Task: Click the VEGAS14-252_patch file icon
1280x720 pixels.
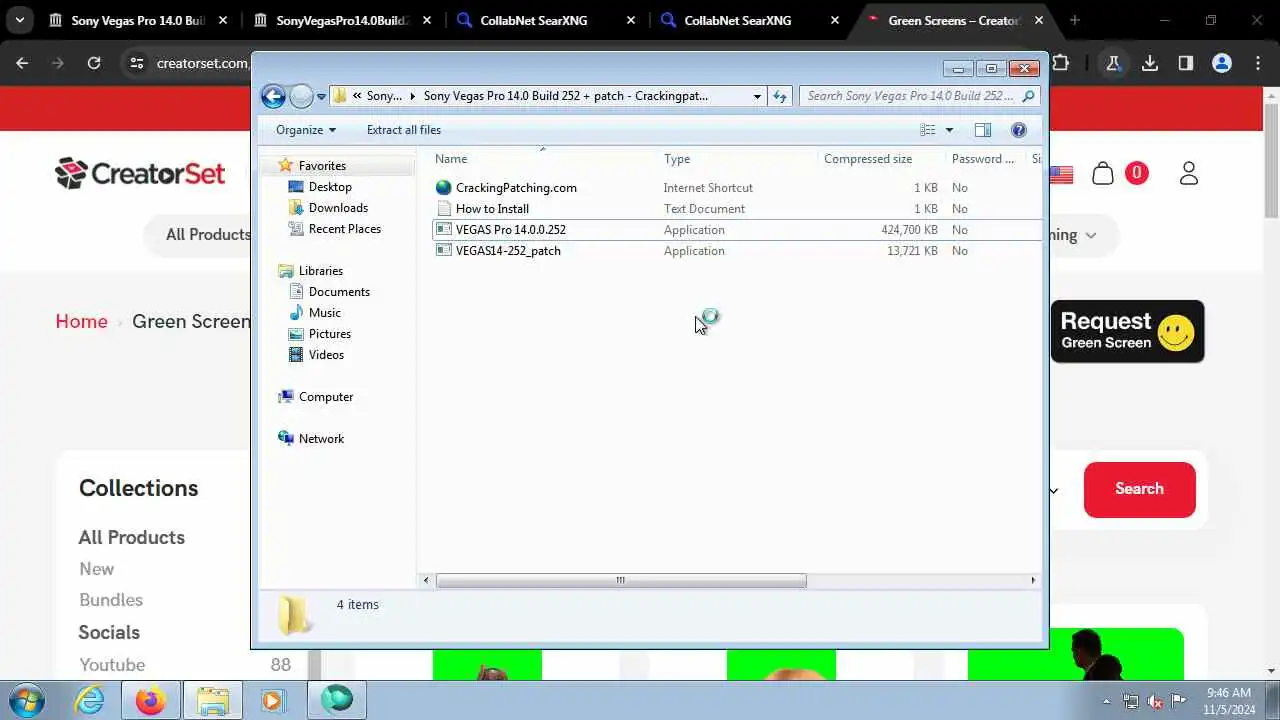Action: click(444, 251)
